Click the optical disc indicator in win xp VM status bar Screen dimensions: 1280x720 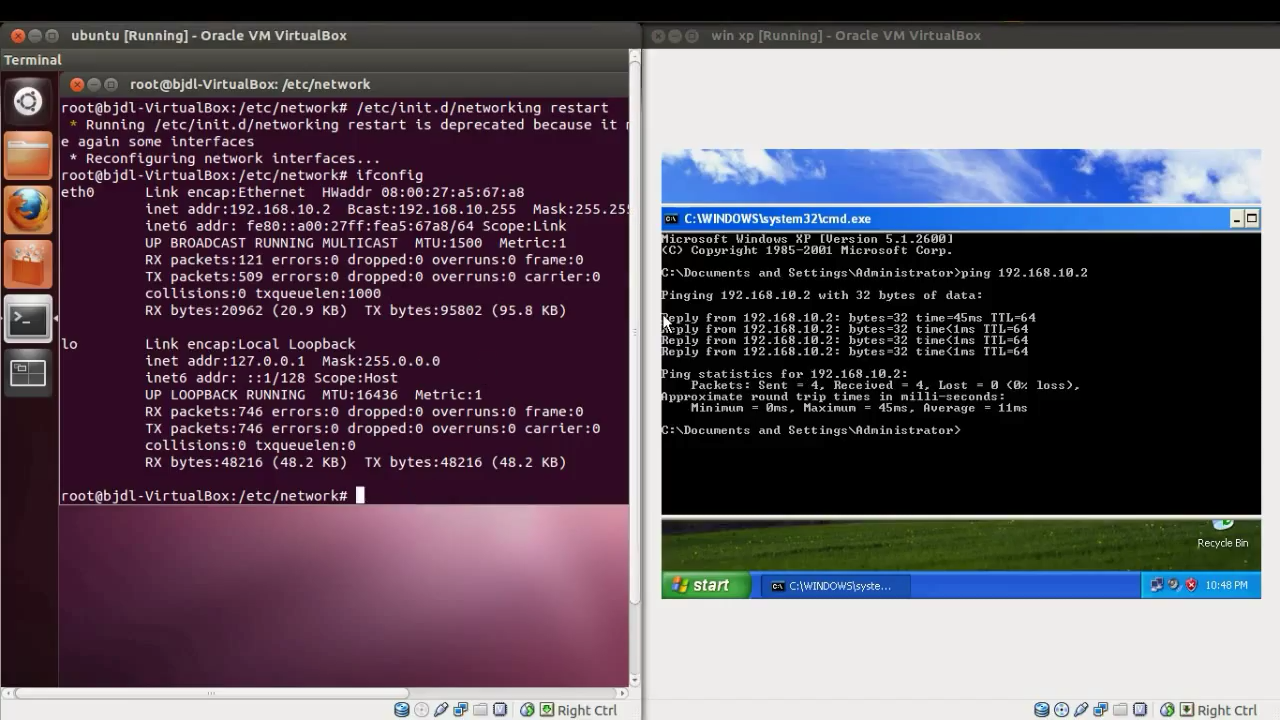(x=1061, y=710)
